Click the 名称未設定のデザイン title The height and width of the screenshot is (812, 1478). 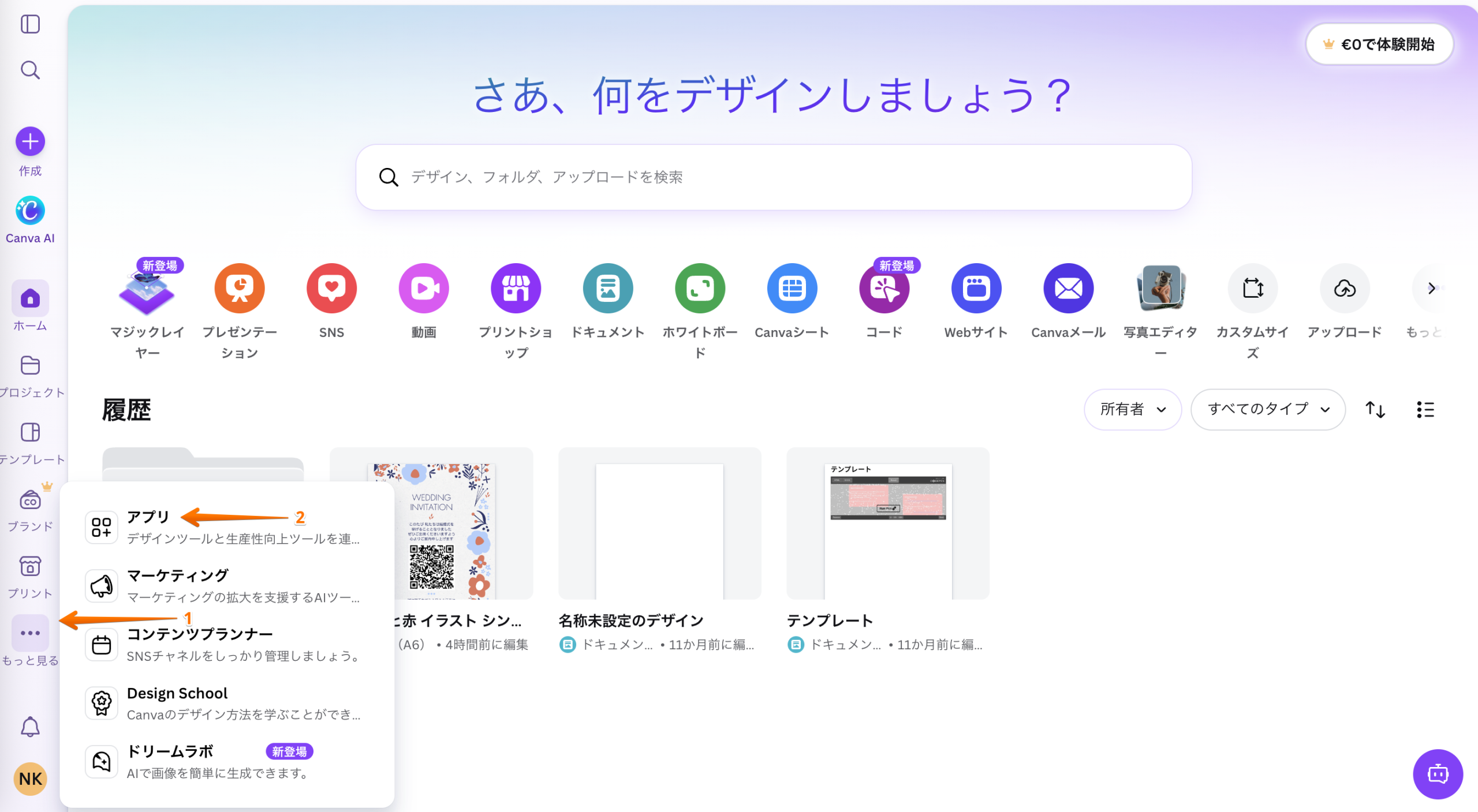pos(631,620)
